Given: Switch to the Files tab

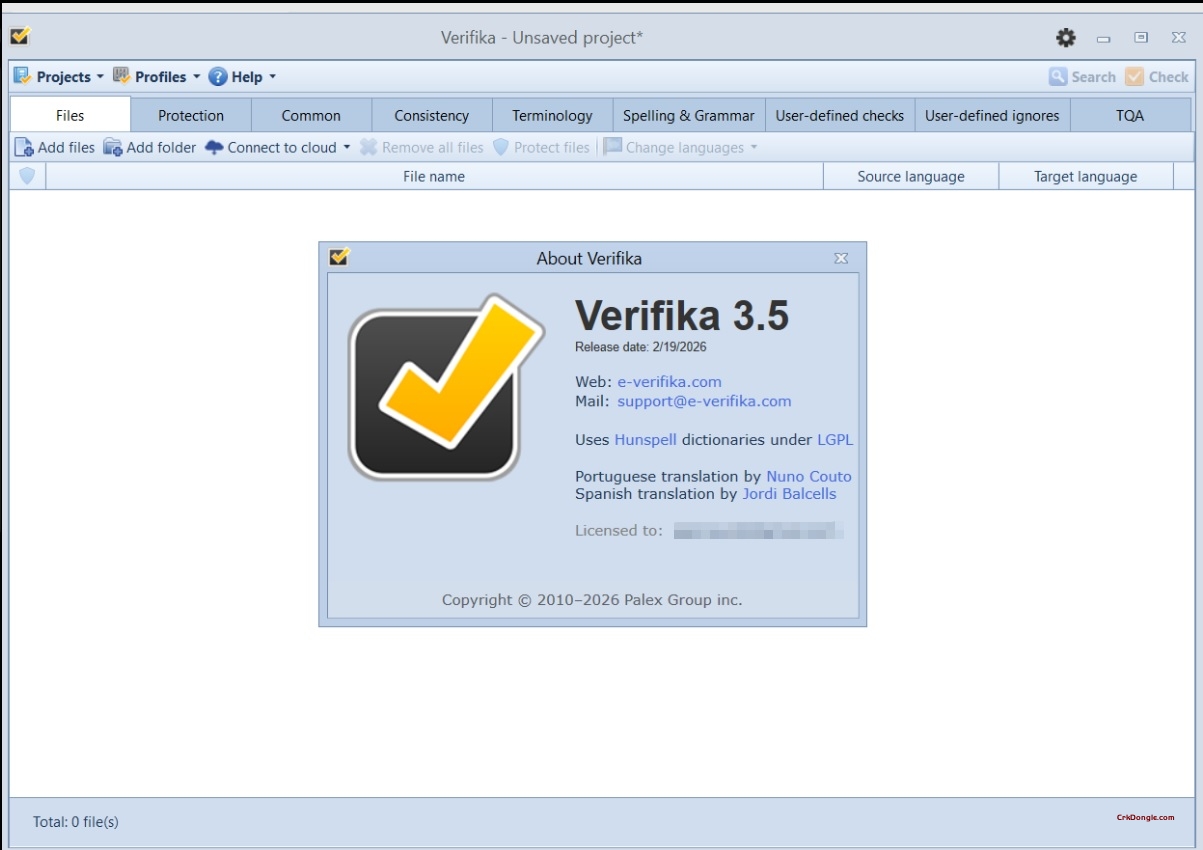Looking at the screenshot, I should click(x=70, y=115).
